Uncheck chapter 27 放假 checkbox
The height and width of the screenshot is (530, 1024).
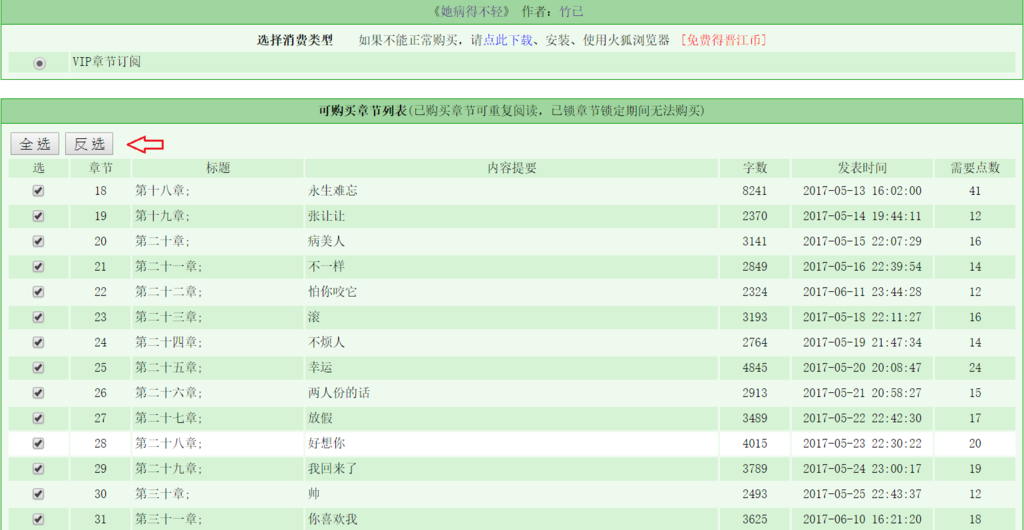click(x=39, y=418)
